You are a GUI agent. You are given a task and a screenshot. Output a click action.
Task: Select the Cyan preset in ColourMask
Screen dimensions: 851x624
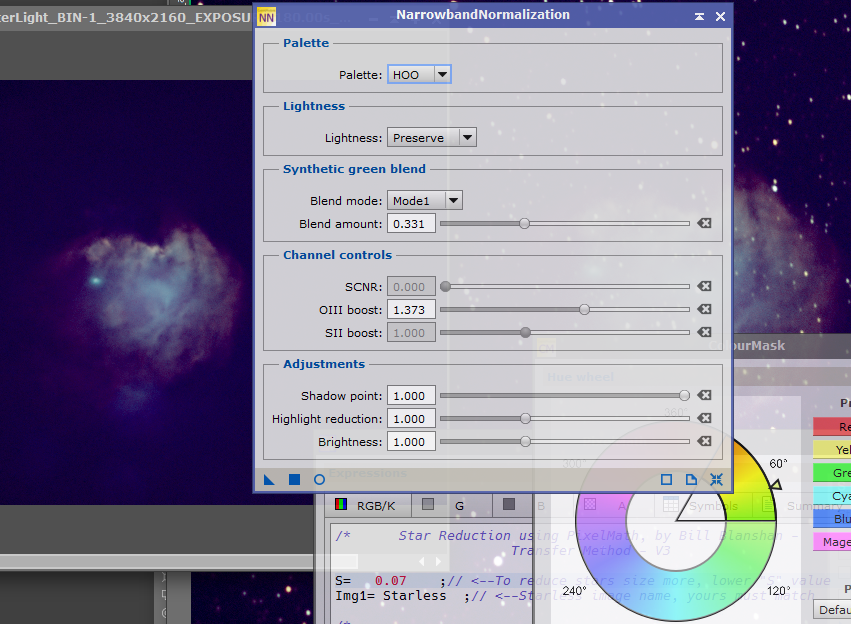point(832,496)
